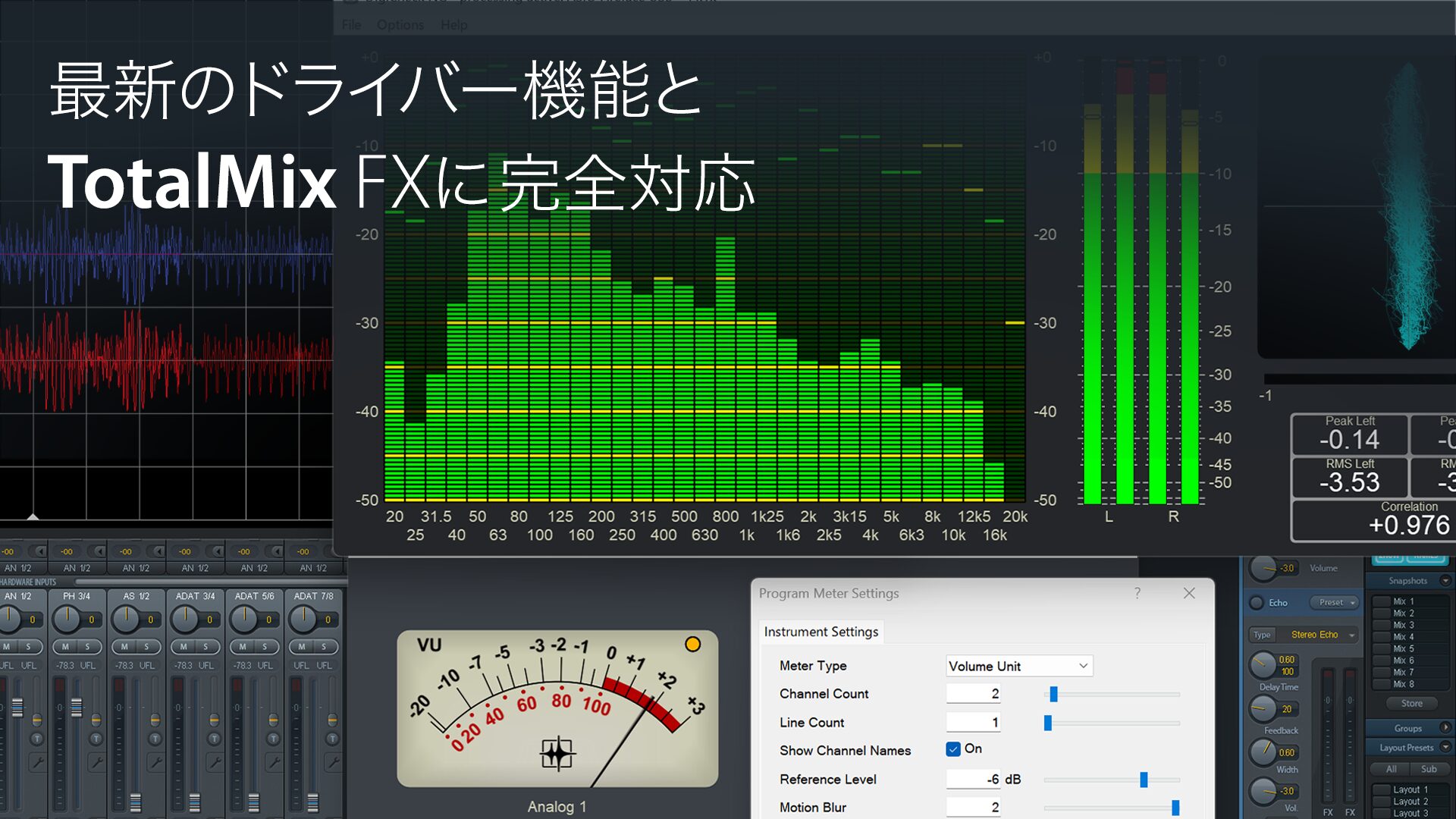Switch to Instrument Settings tab

821,632
